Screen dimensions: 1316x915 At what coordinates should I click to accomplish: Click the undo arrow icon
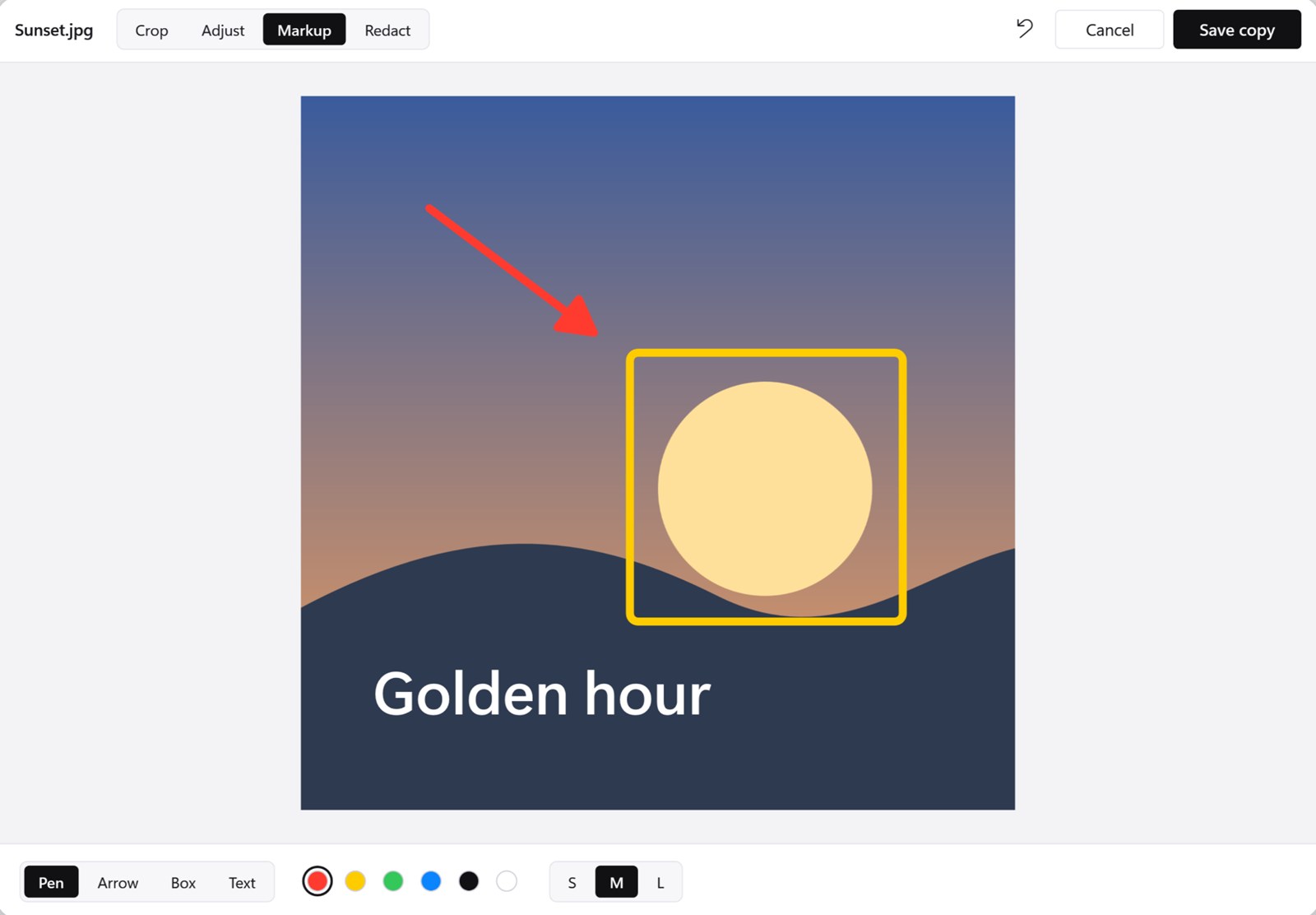tap(1024, 29)
